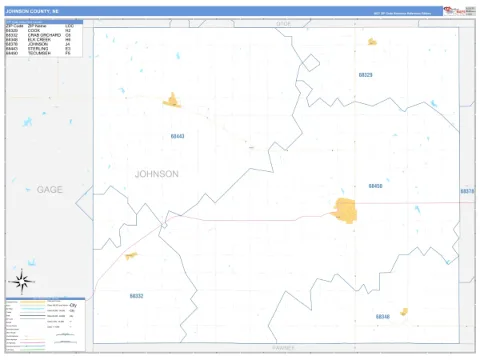
Task: Select CRAB ORCHARD in the ZIP index table
Action: (44, 35)
